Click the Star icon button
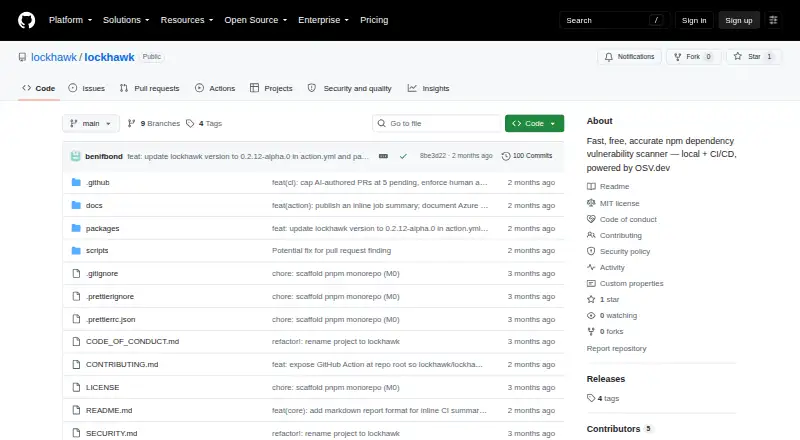The height and width of the screenshot is (440, 800). click(x=738, y=57)
